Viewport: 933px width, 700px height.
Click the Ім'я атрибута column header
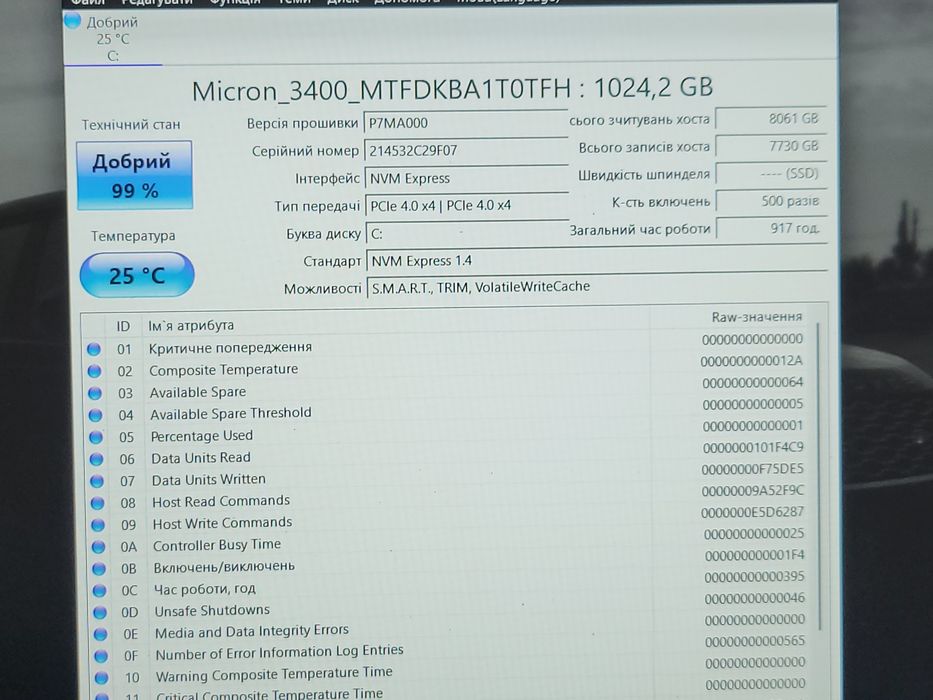coord(191,326)
